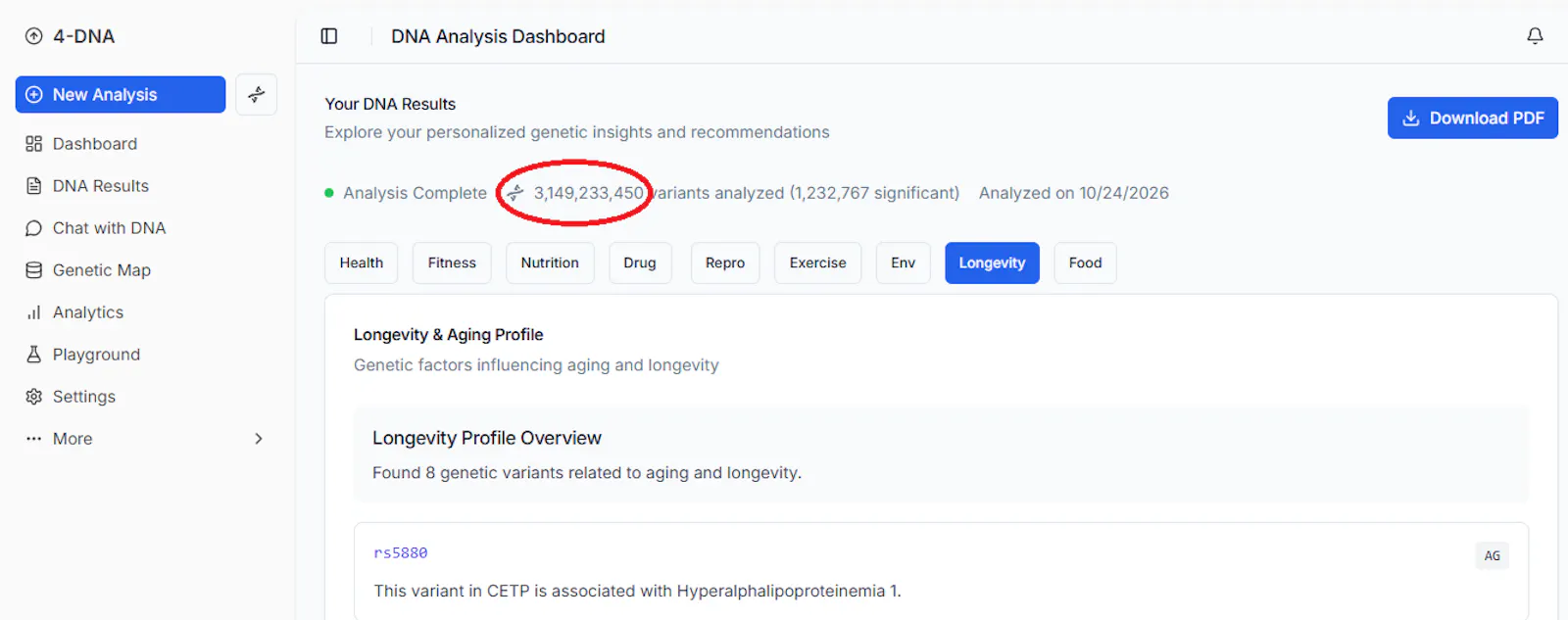Click the New Analysis button
1568x620 pixels.
[121, 94]
